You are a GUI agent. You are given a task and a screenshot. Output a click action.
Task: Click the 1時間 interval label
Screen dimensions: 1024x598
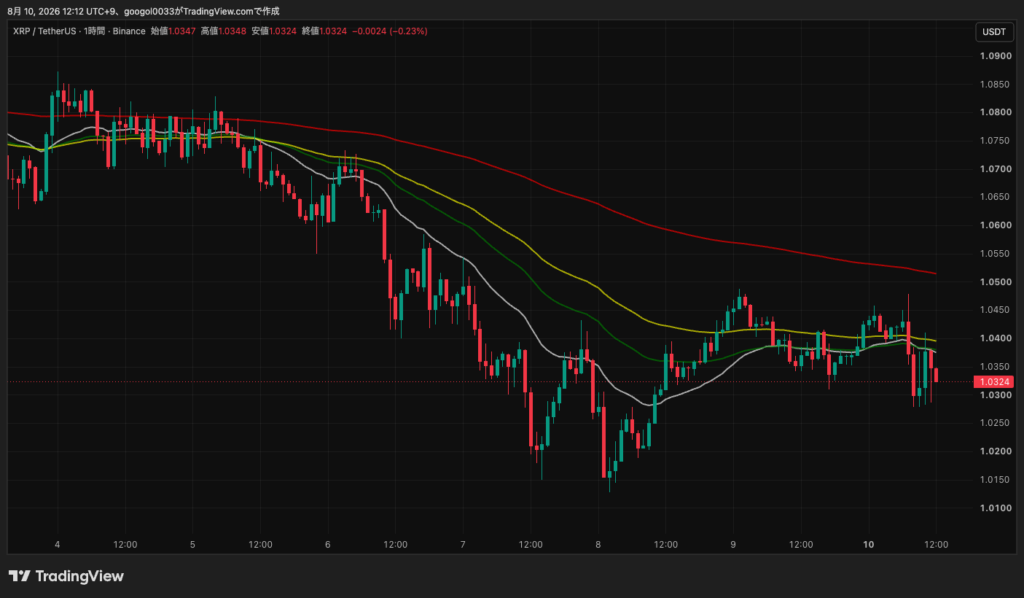94,31
